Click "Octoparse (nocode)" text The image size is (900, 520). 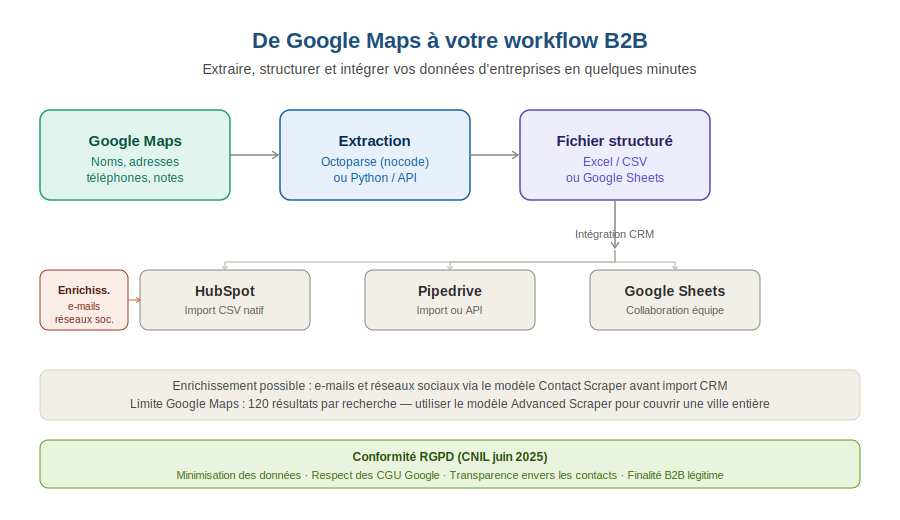(x=375, y=162)
